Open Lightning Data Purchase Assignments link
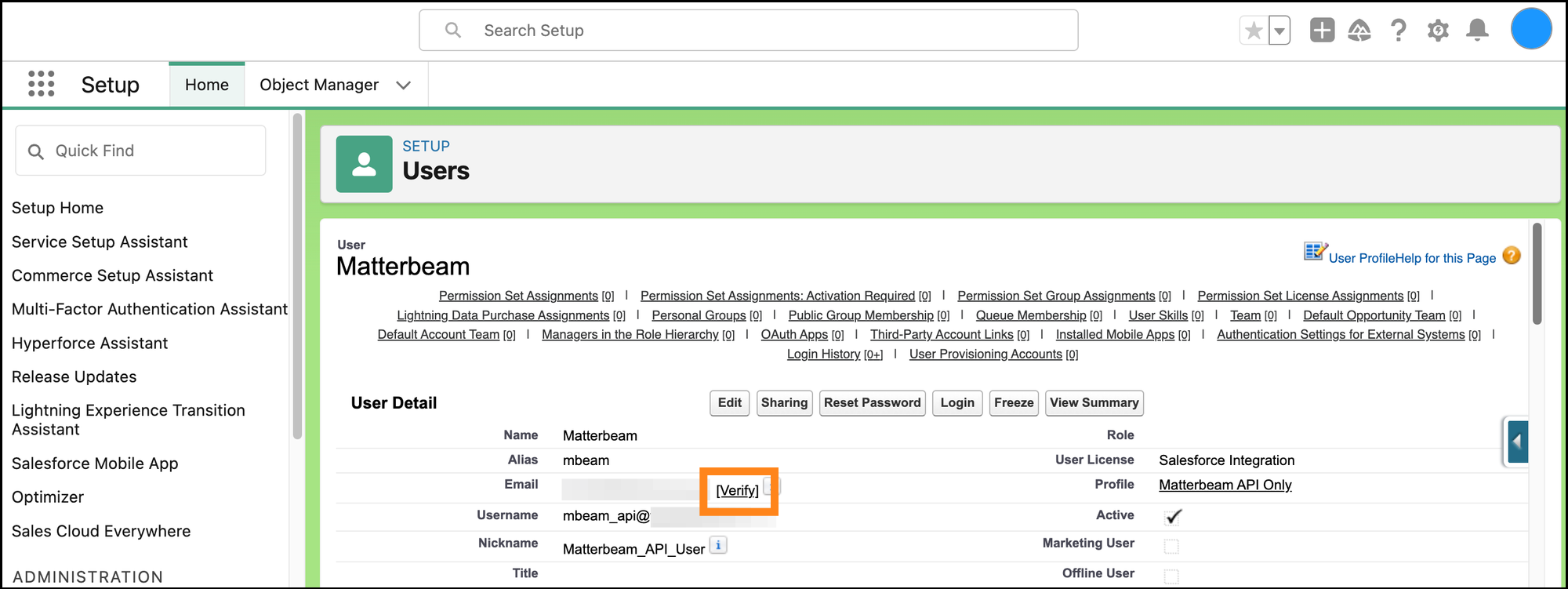Viewport: 1568px width, 589px height. tap(503, 315)
